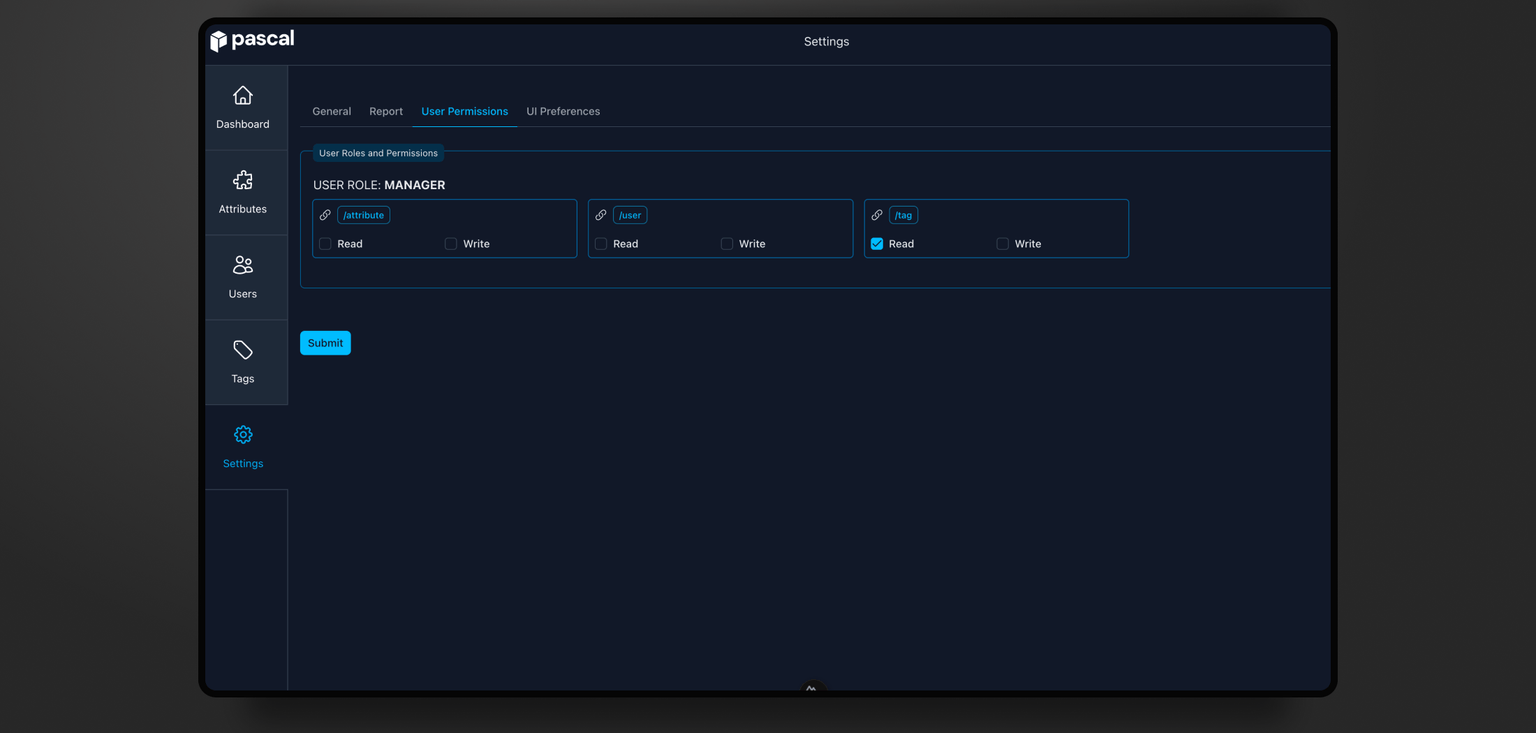The height and width of the screenshot is (733, 1536).
Task: Select the Settings gear icon
Action: tap(243, 435)
